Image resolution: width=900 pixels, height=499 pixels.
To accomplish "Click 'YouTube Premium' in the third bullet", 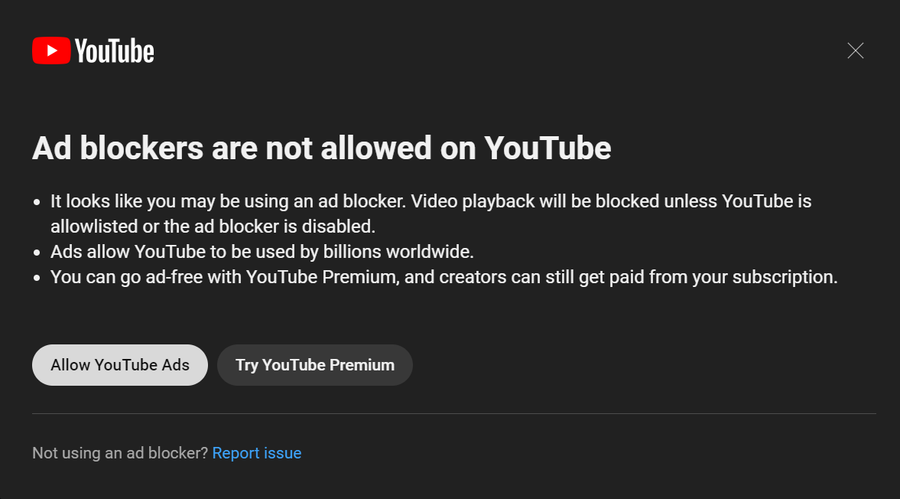I will point(321,277).
